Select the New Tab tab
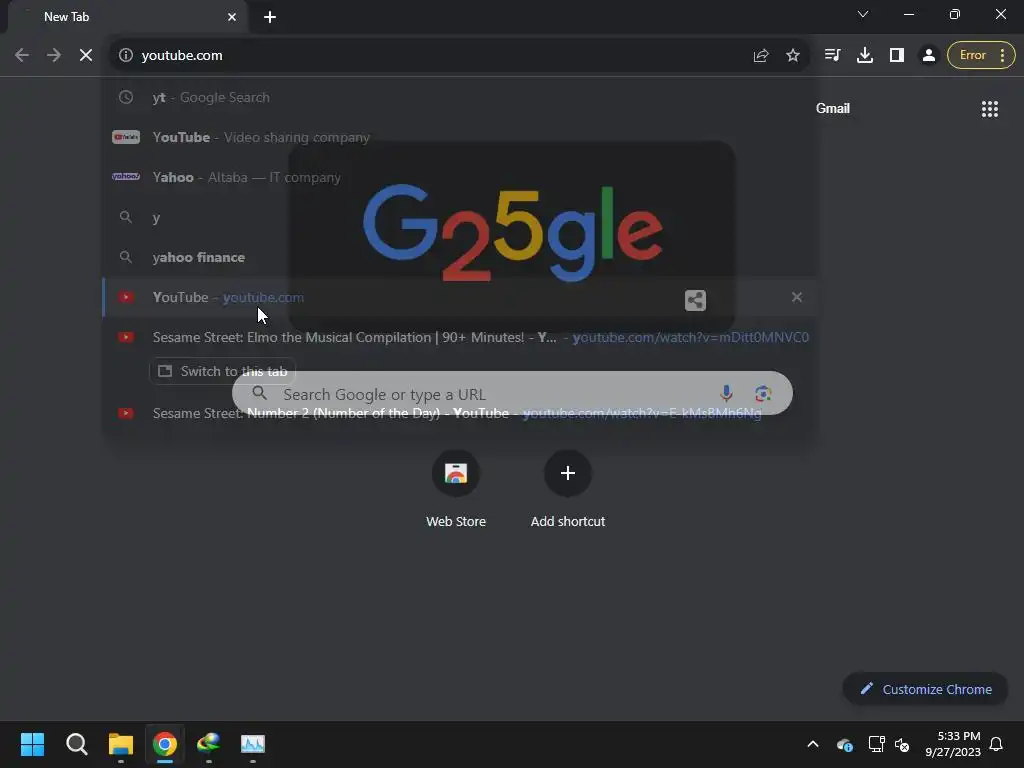This screenshot has height=768, width=1024. [x=127, y=17]
